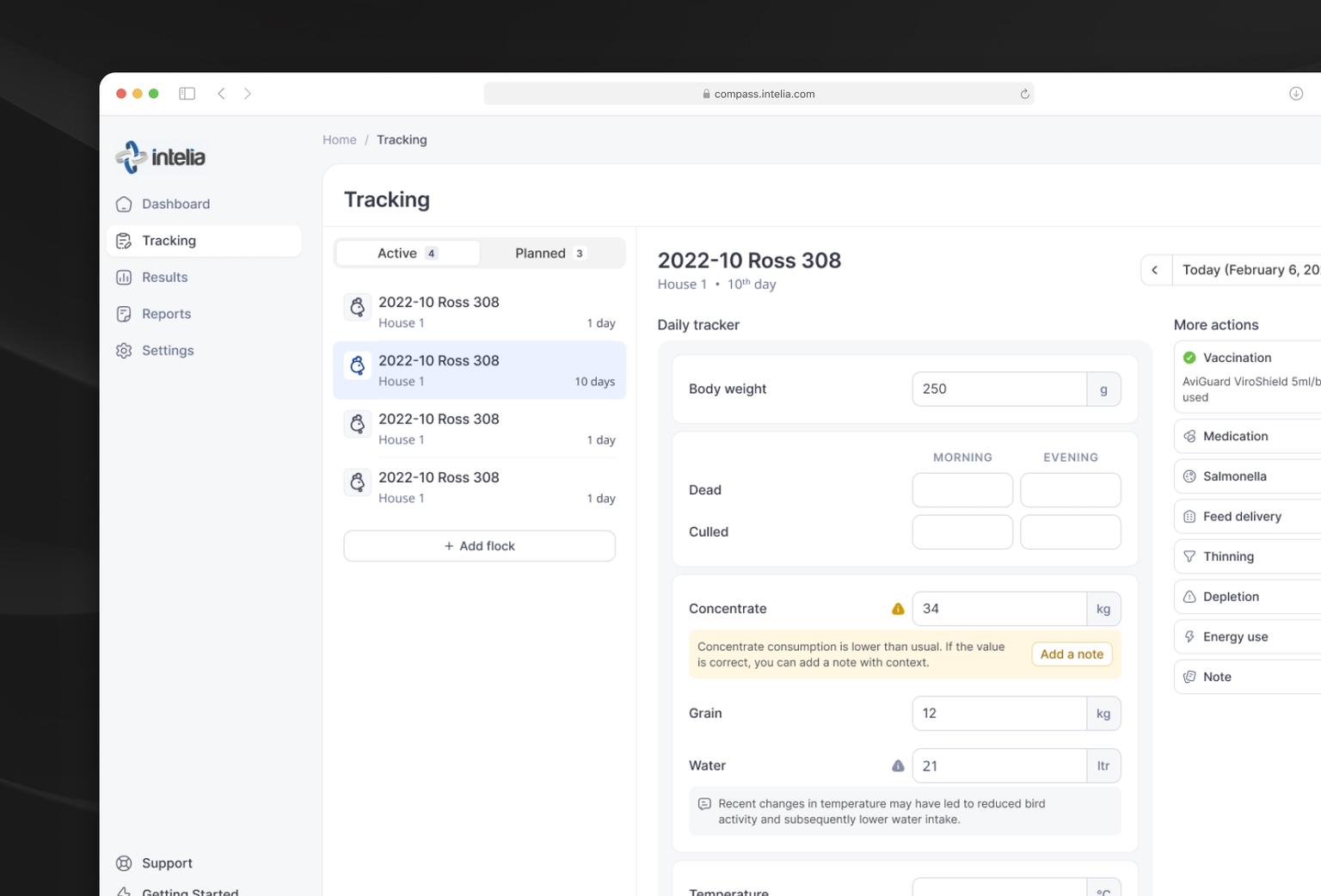The width and height of the screenshot is (1321, 896).
Task: Navigate to Home via breadcrumb
Action: coord(339,139)
